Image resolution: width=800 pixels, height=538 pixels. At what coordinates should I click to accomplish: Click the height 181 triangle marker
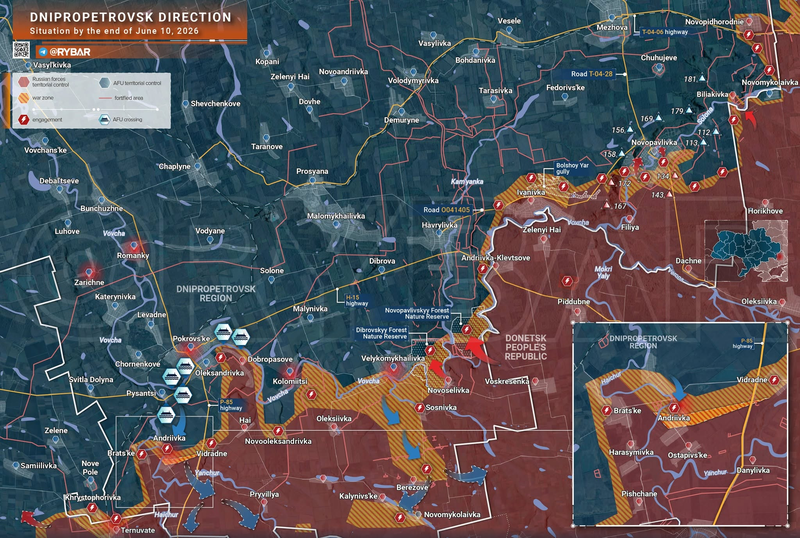(x=703, y=79)
